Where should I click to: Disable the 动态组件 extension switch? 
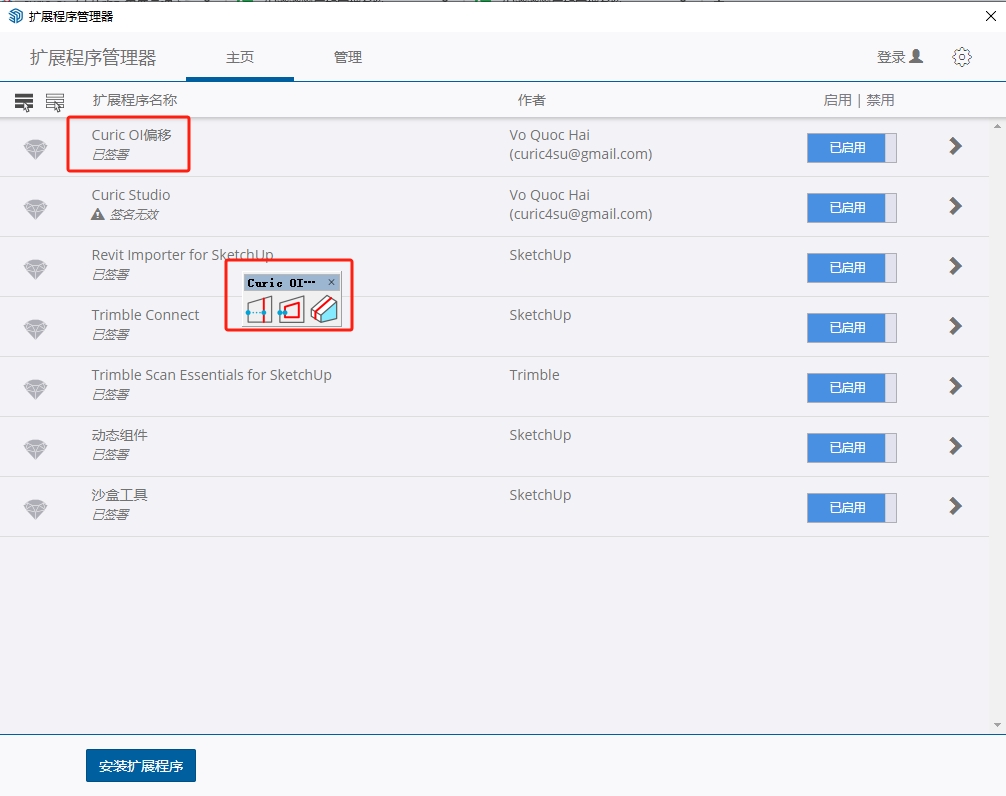click(851, 448)
